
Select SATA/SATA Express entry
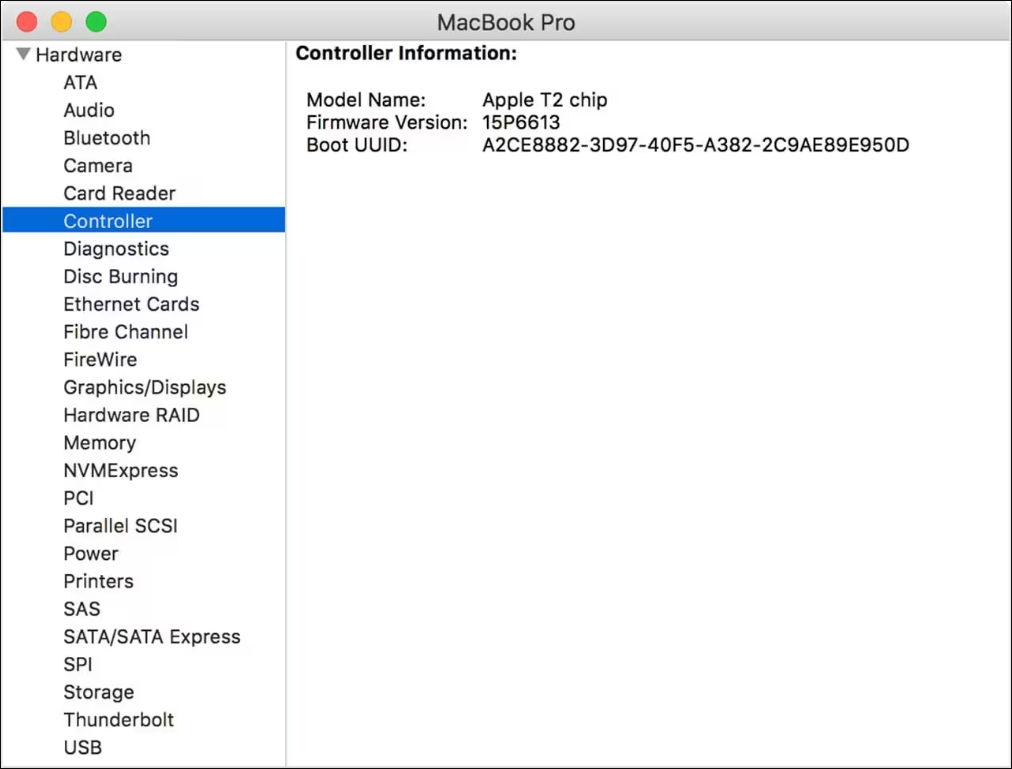coord(152,637)
